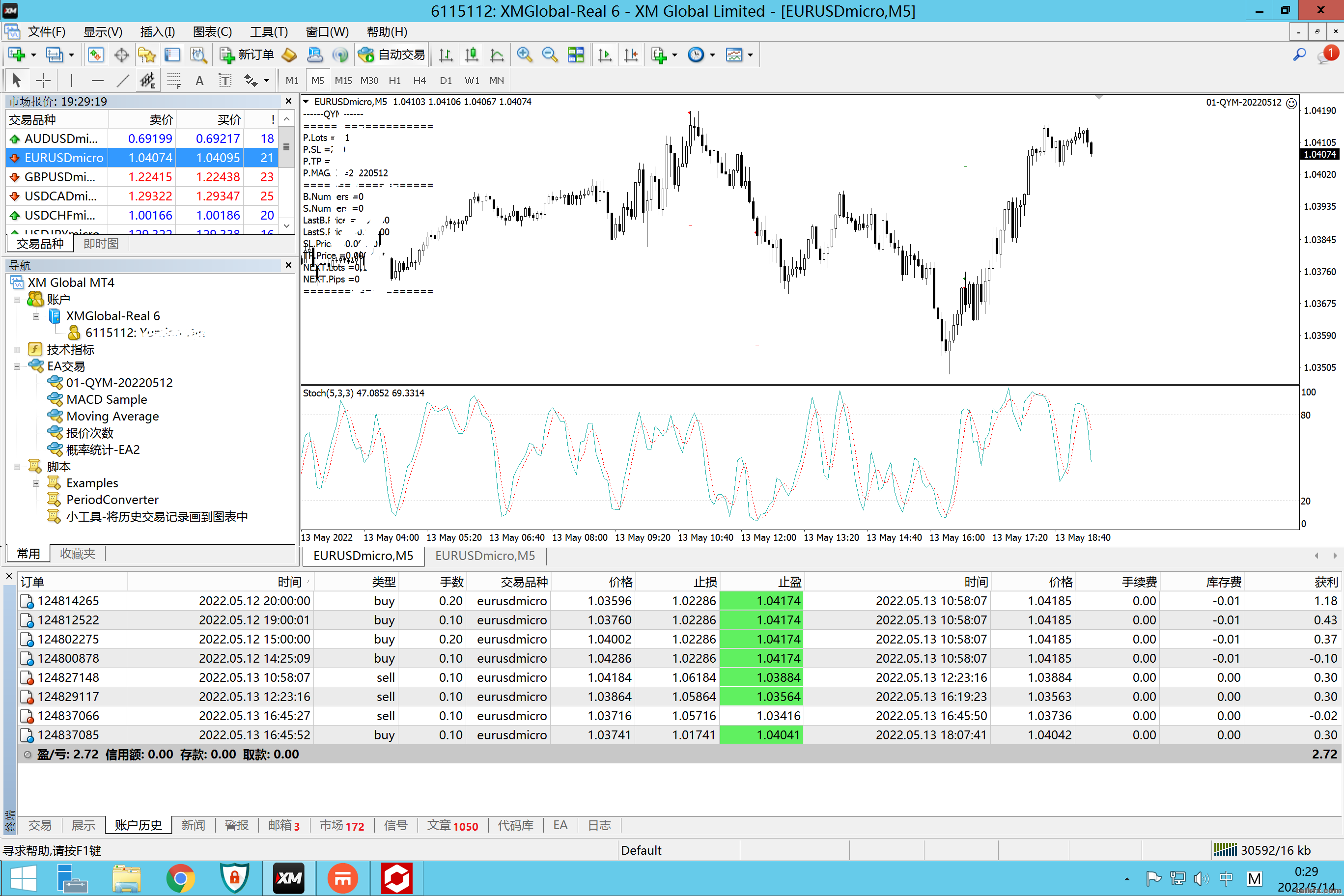Image resolution: width=1344 pixels, height=896 pixels.
Task: Open the MetaEditor yellow book icon
Action: (290, 55)
